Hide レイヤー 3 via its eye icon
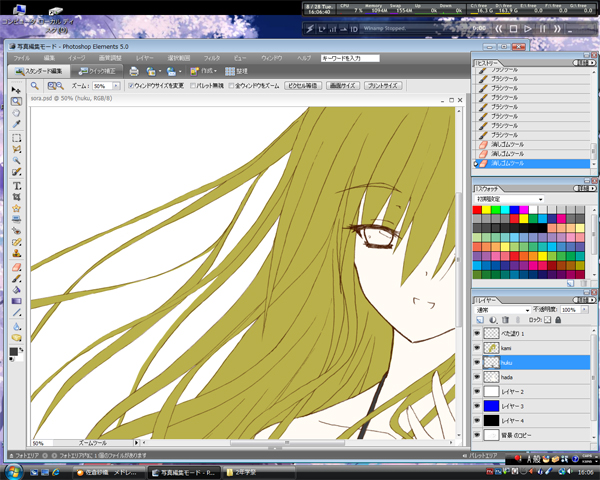This screenshot has width=600, height=480. (x=477, y=406)
